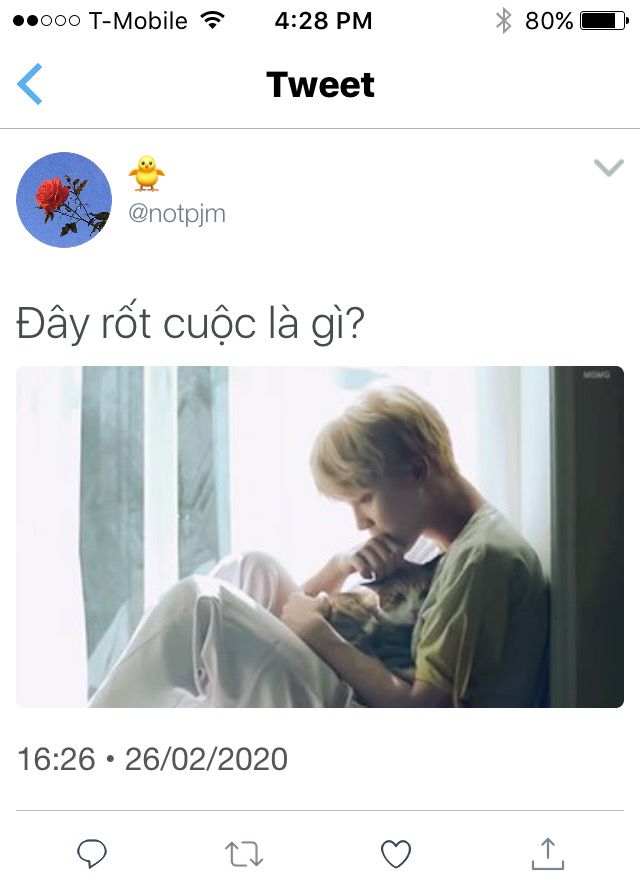Screen dimensions: 640x896
Task: Tap the Tweet header title
Action: click(320, 85)
